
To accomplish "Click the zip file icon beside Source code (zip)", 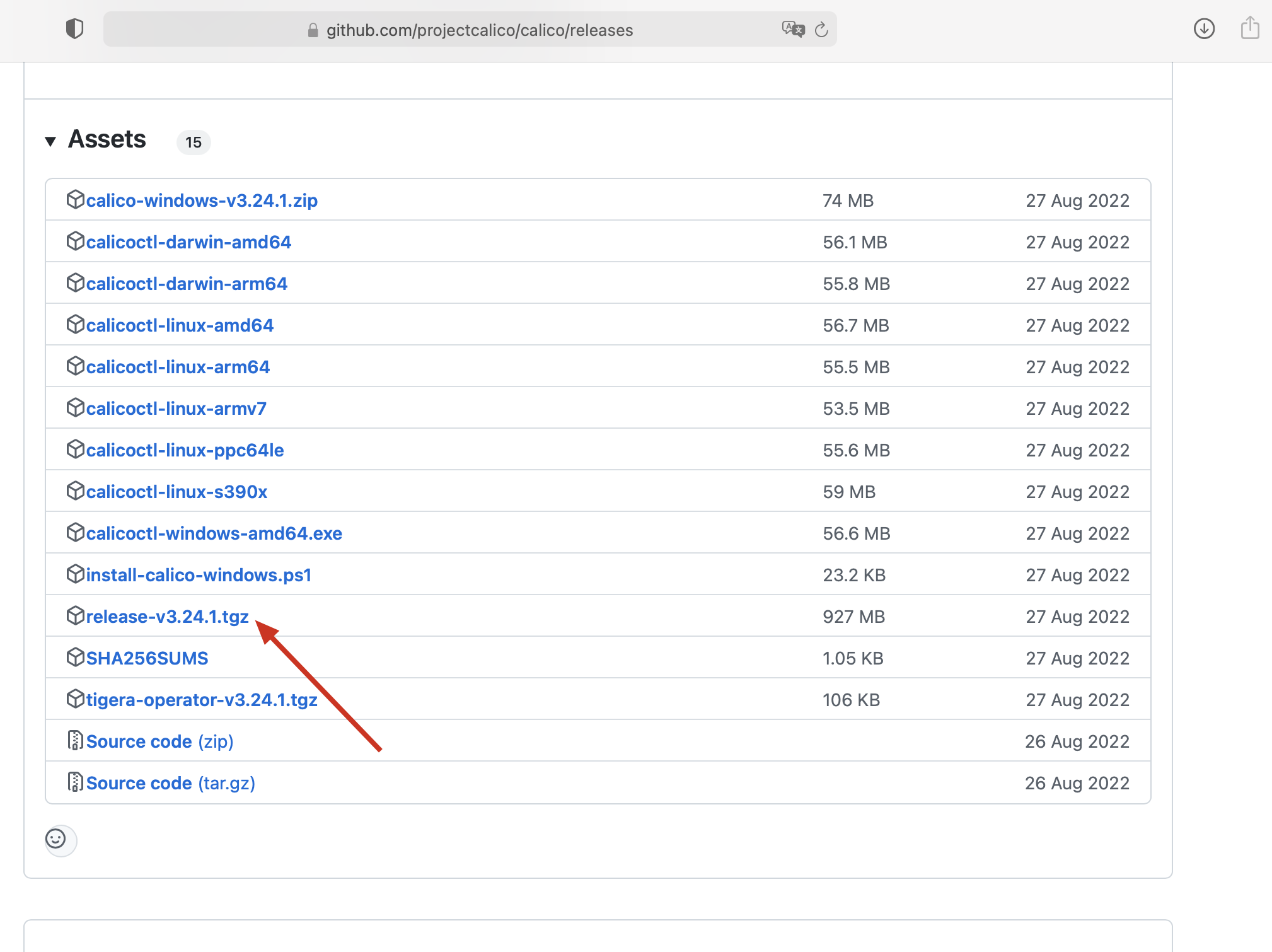I will coord(75,741).
